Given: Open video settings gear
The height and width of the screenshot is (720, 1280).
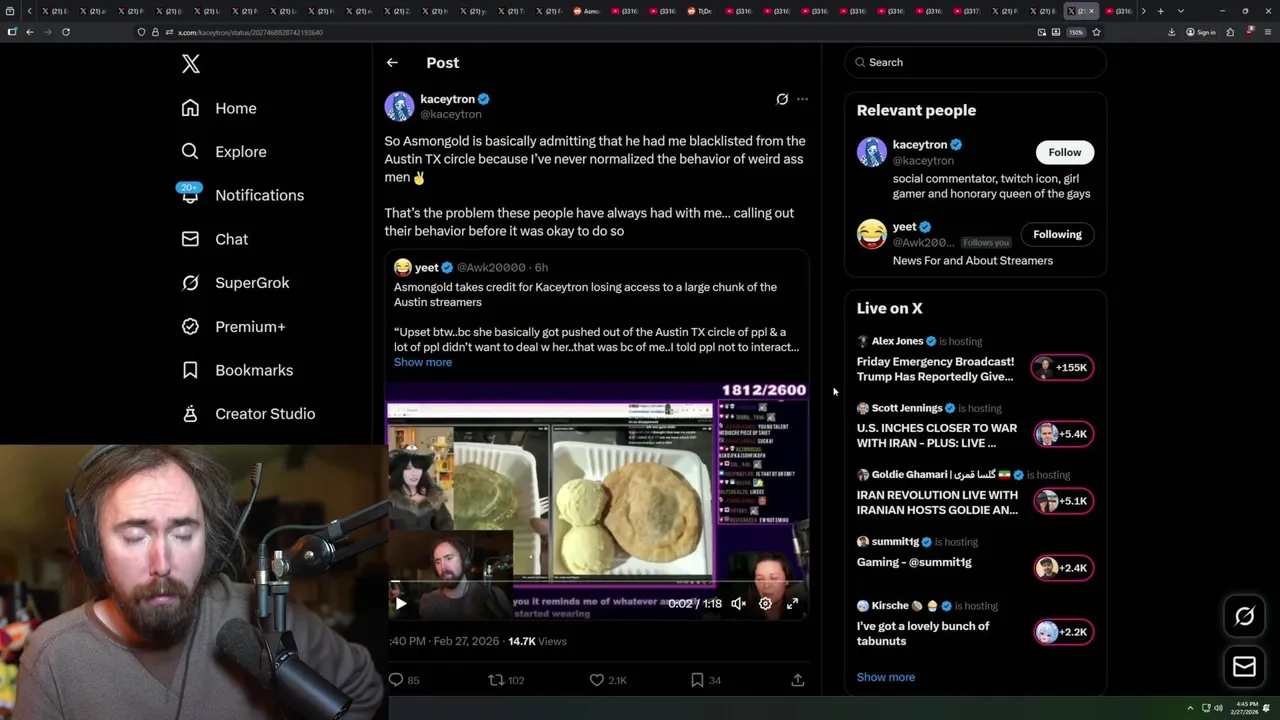Looking at the screenshot, I should point(765,603).
